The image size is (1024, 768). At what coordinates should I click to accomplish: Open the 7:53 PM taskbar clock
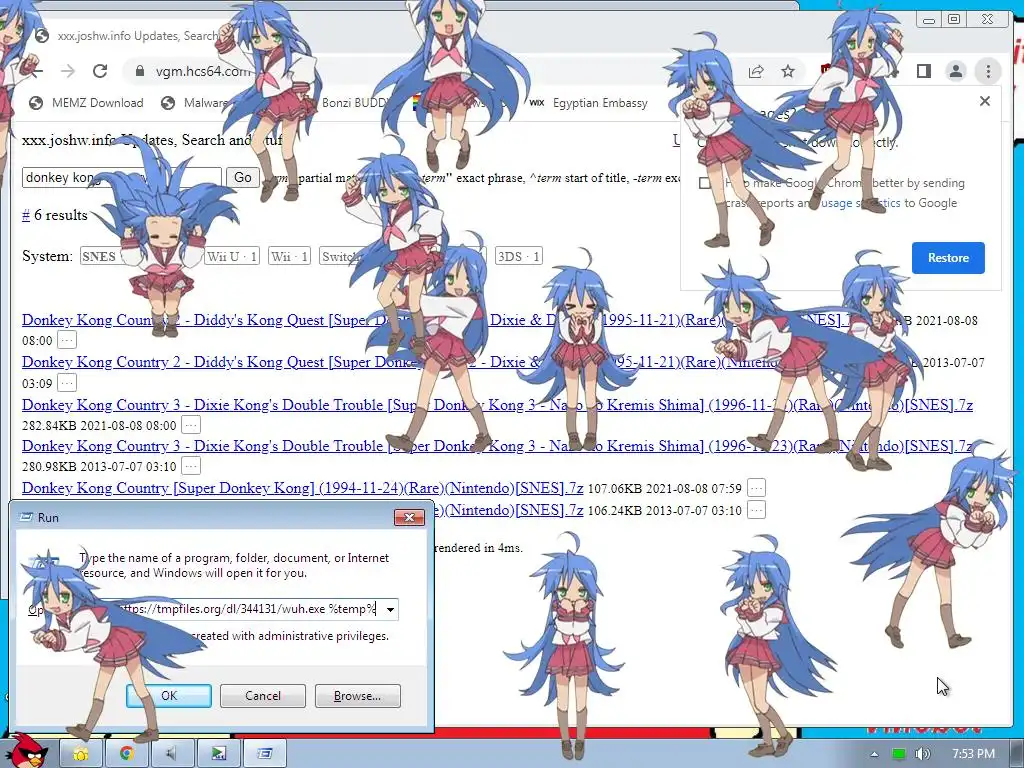point(973,754)
